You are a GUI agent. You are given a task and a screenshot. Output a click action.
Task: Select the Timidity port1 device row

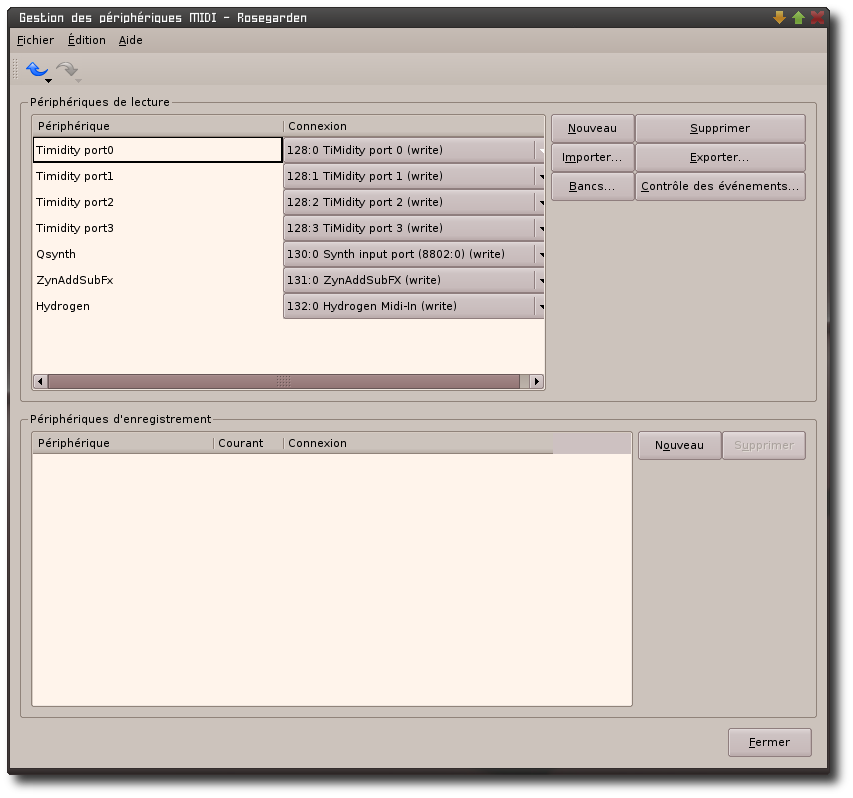[x=158, y=176]
